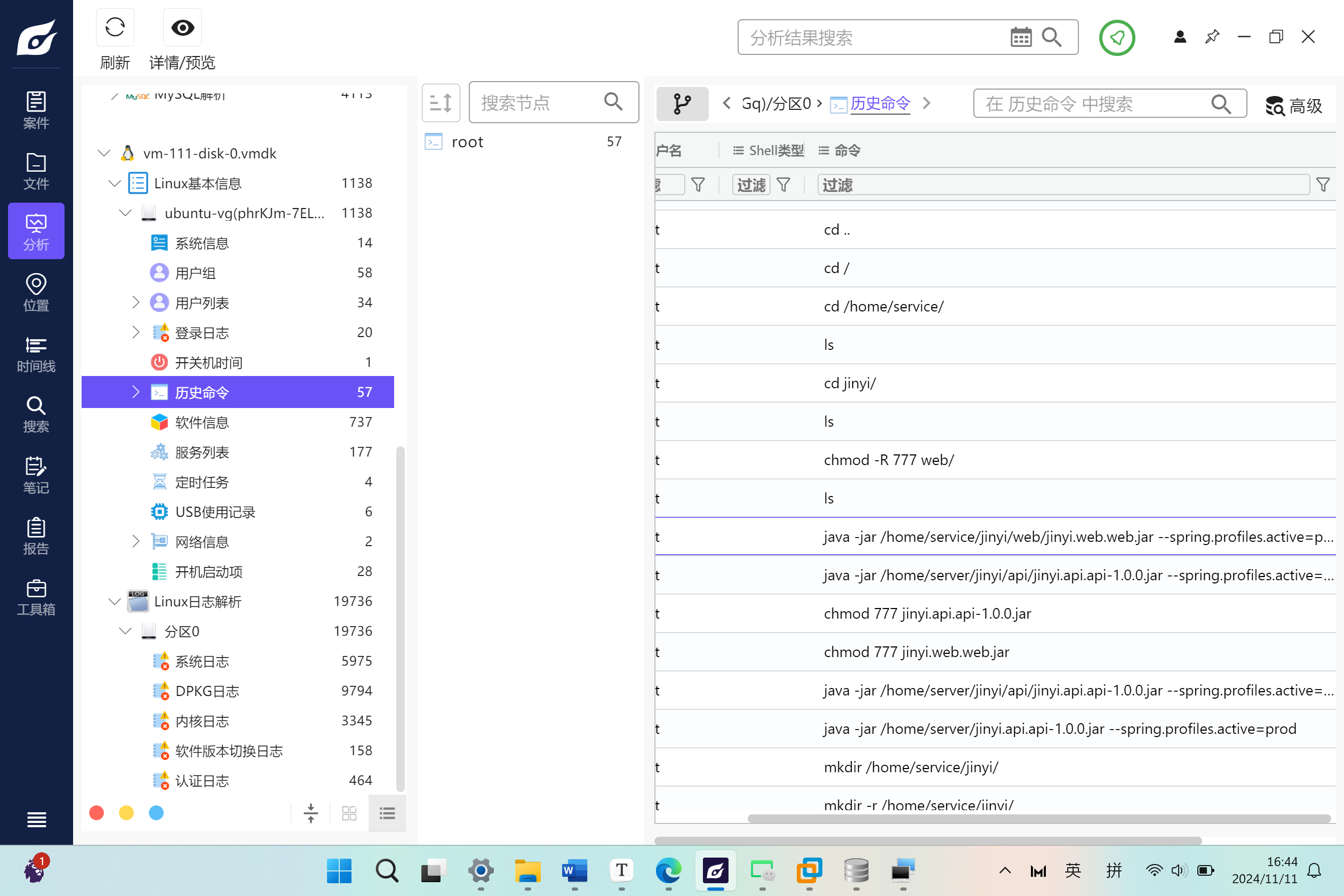1344x896 pixels.
Task: Click the branch tree view icon
Action: click(x=682, y=103)
